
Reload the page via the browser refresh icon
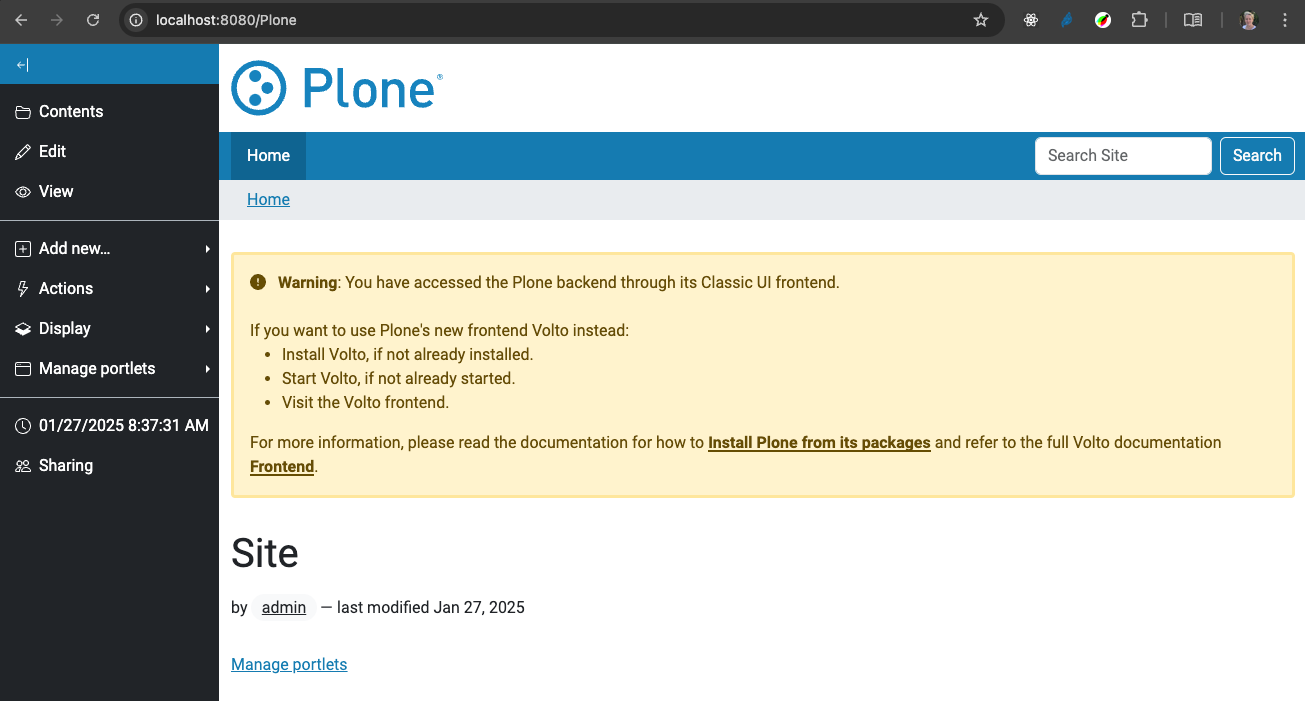coord(93,20)
